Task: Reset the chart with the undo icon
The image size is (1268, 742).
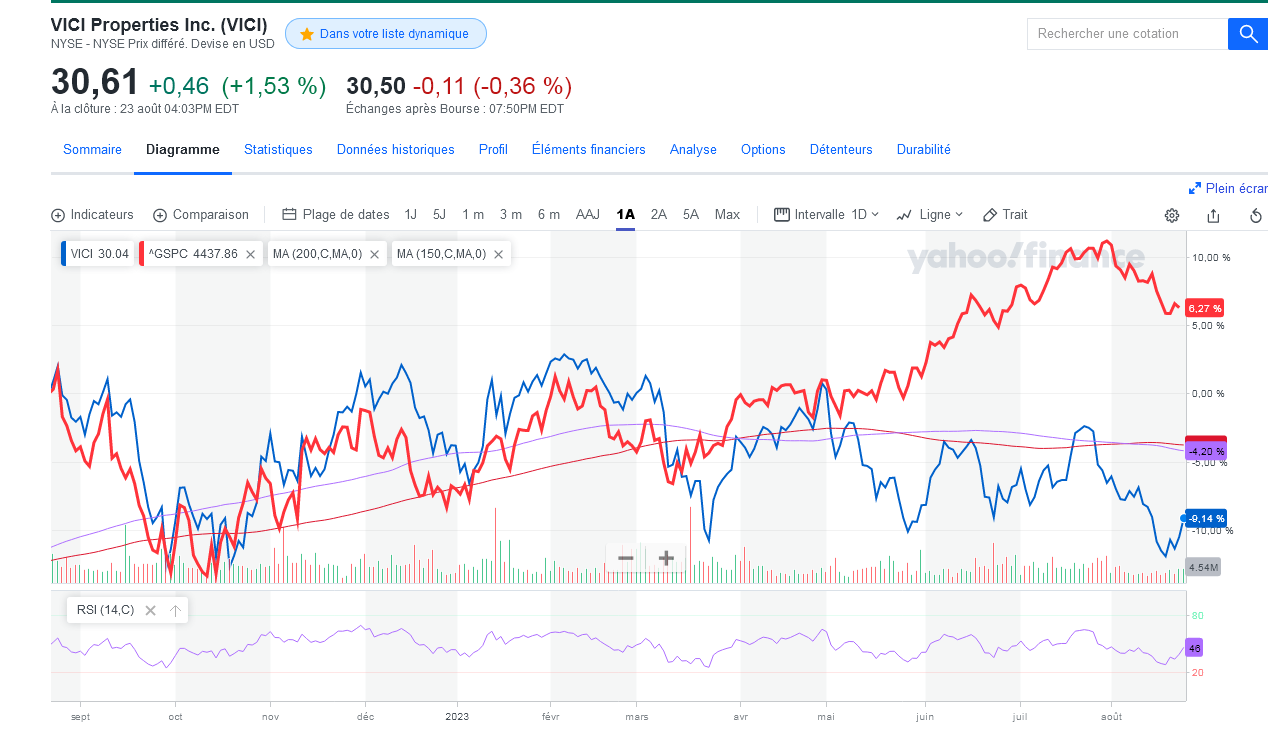Action: (1257, 215)
